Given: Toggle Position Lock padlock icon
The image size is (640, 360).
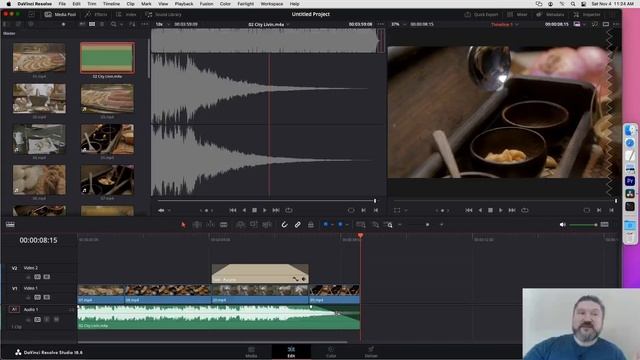Looking at the screenshot, I should click(311, 224).
